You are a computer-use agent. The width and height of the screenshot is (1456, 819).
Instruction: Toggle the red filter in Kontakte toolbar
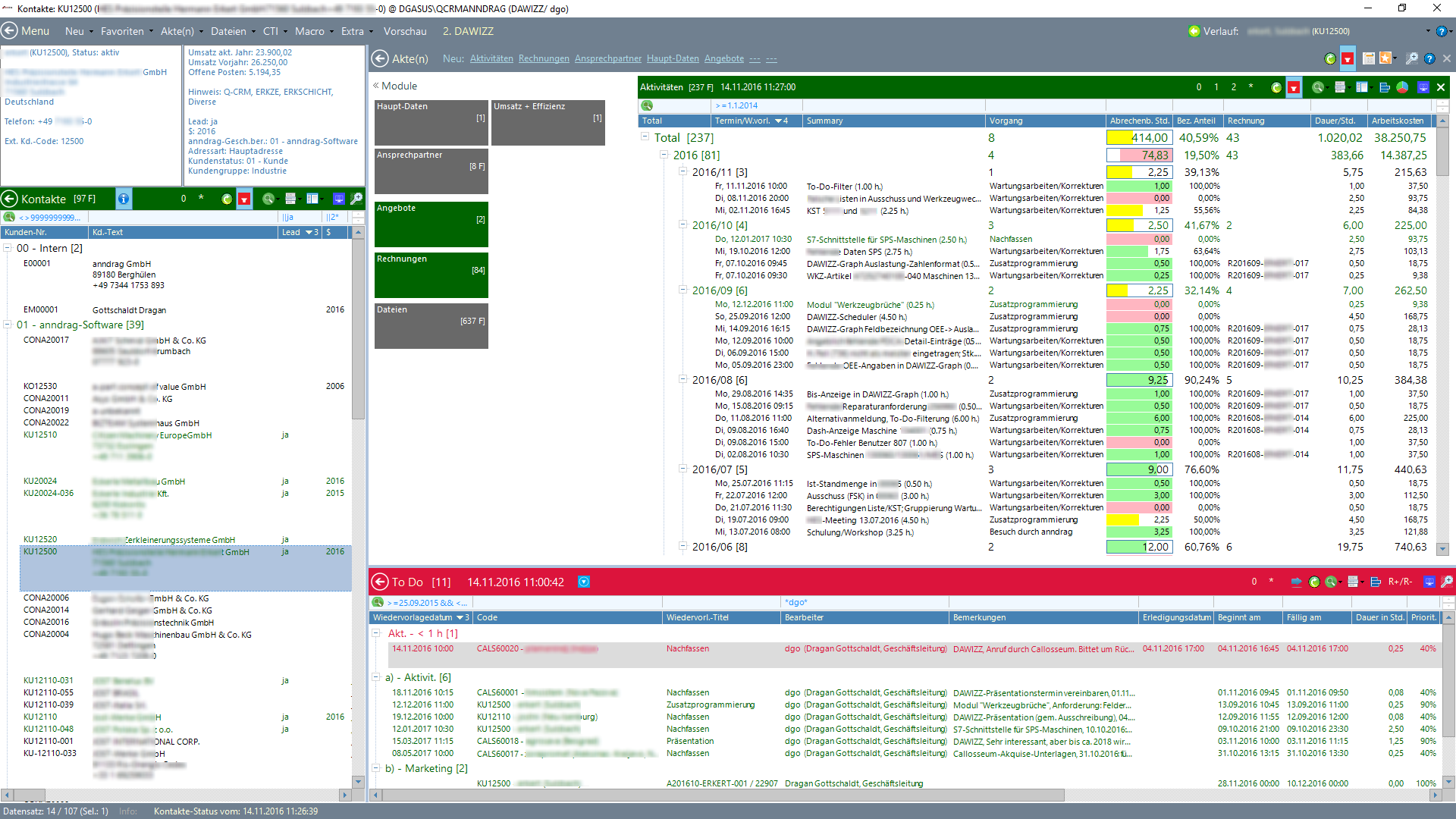244,199
